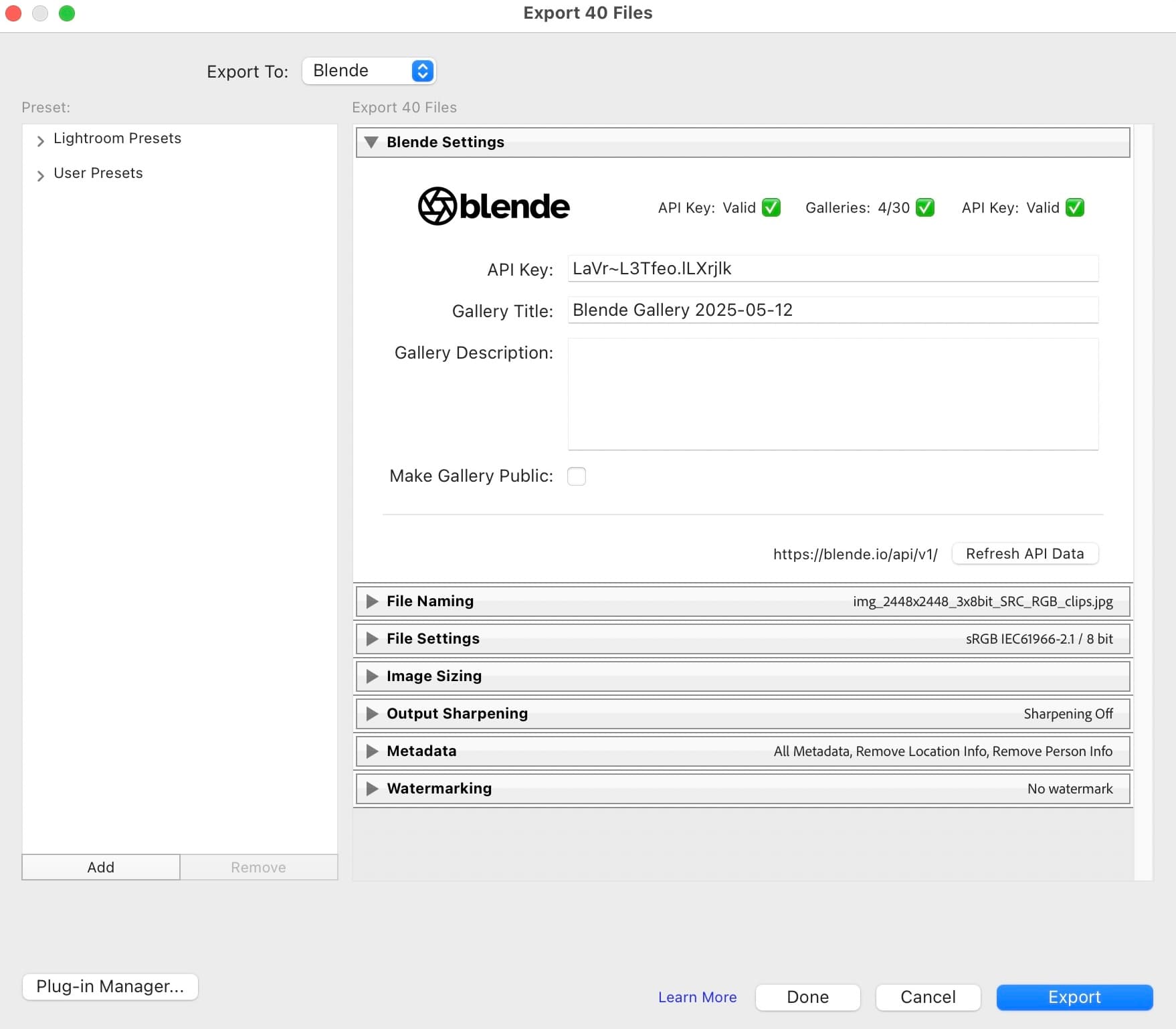
Task: Open the Plug-in Manager
Action: [110, 986]
